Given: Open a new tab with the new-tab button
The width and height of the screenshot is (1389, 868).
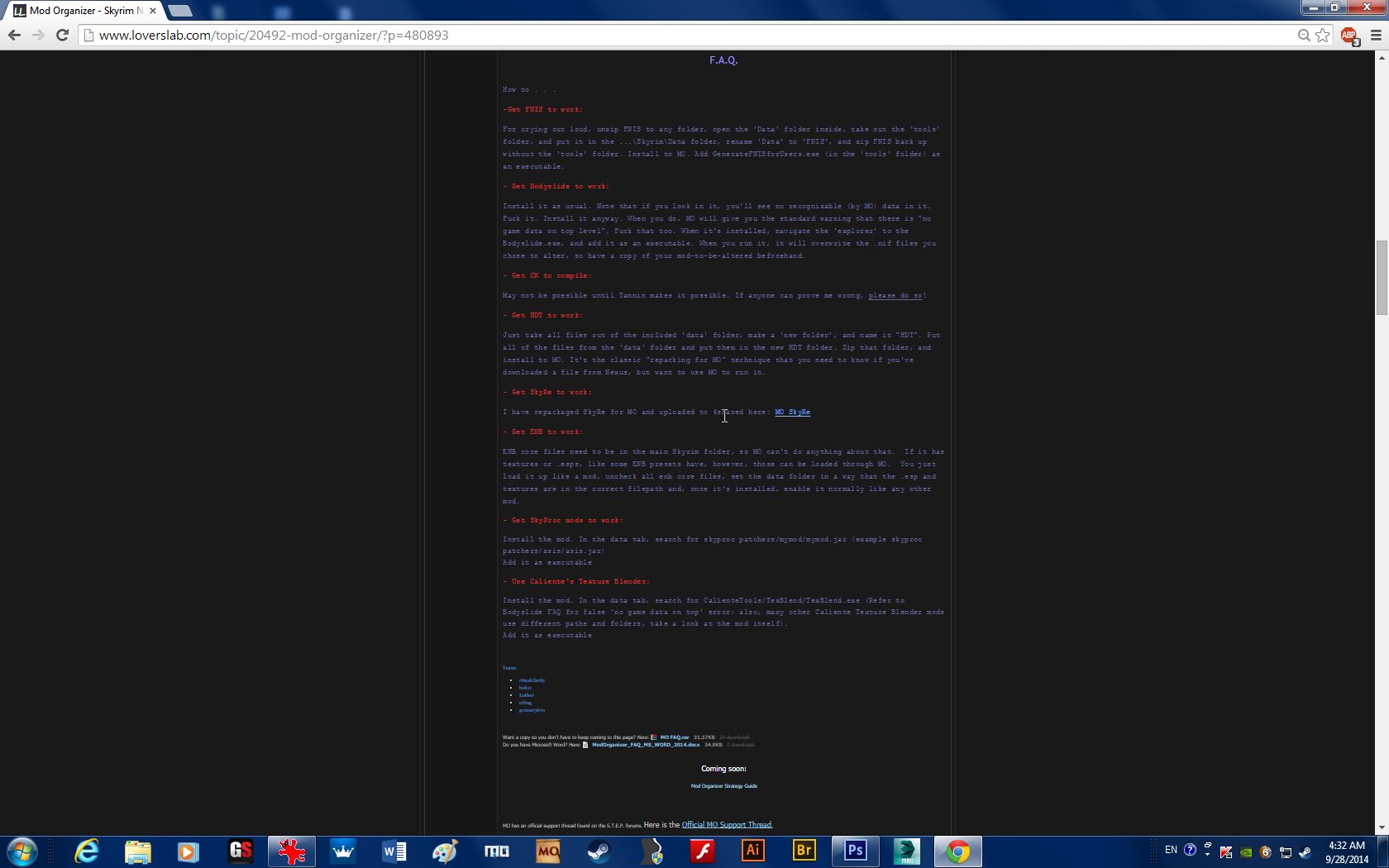Looking at the screenshot, I should [179, 11].
